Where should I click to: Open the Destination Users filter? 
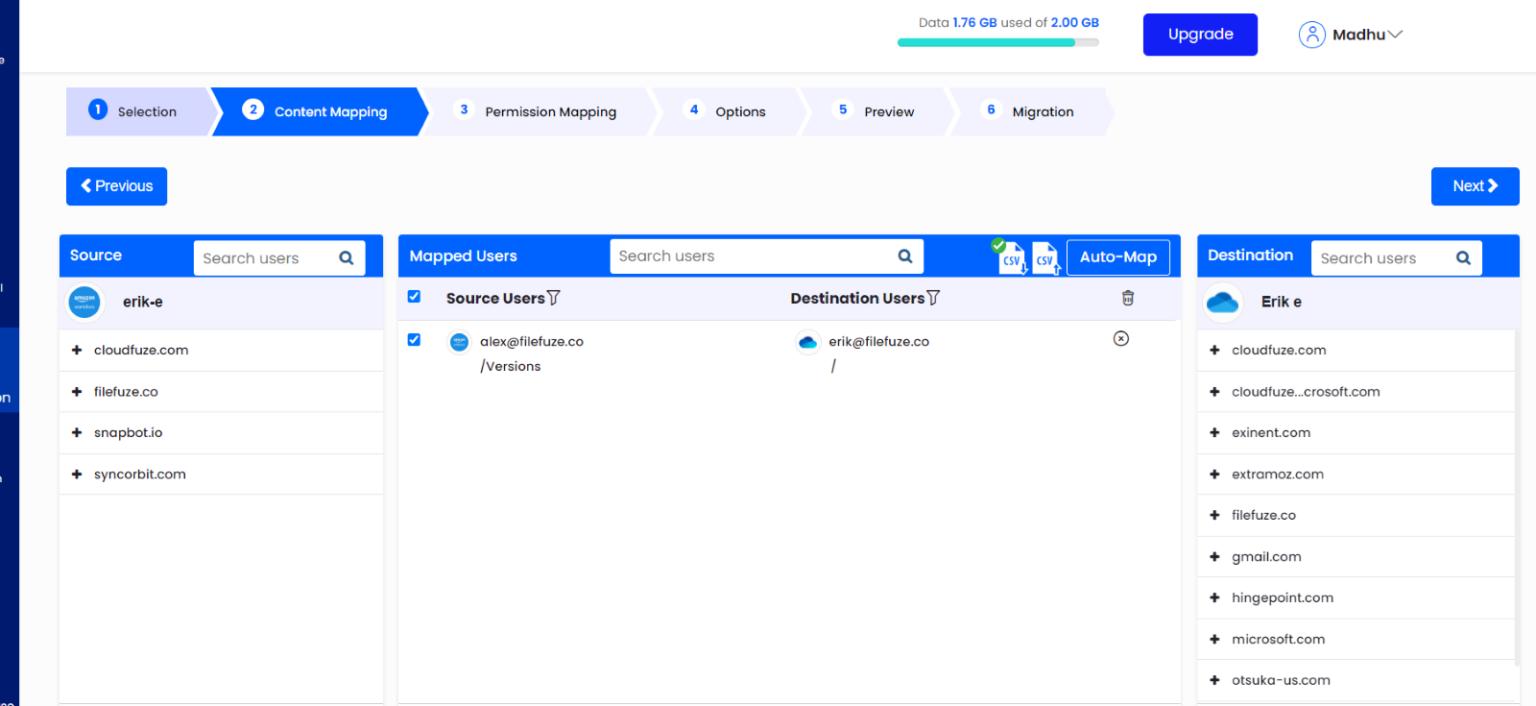pos(932,297)
